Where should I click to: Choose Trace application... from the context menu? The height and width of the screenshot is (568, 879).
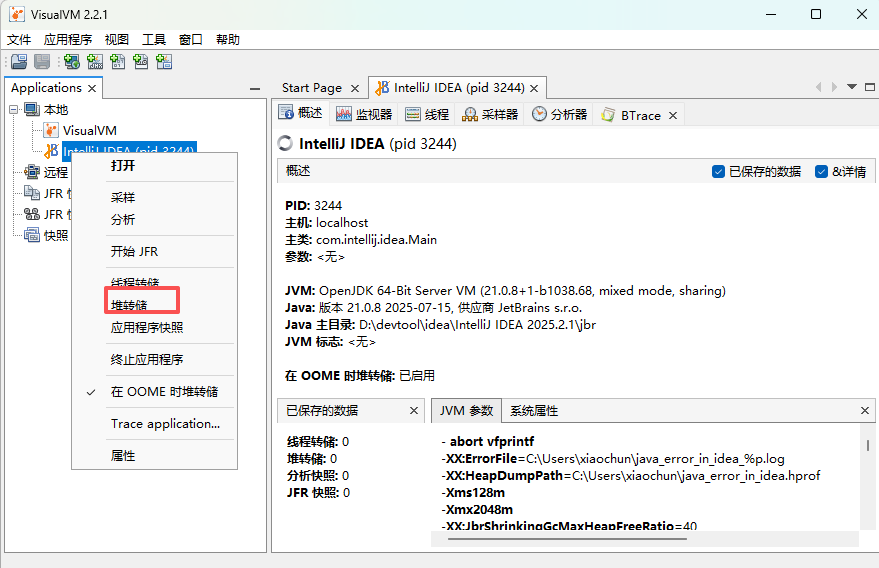point(154,423)
